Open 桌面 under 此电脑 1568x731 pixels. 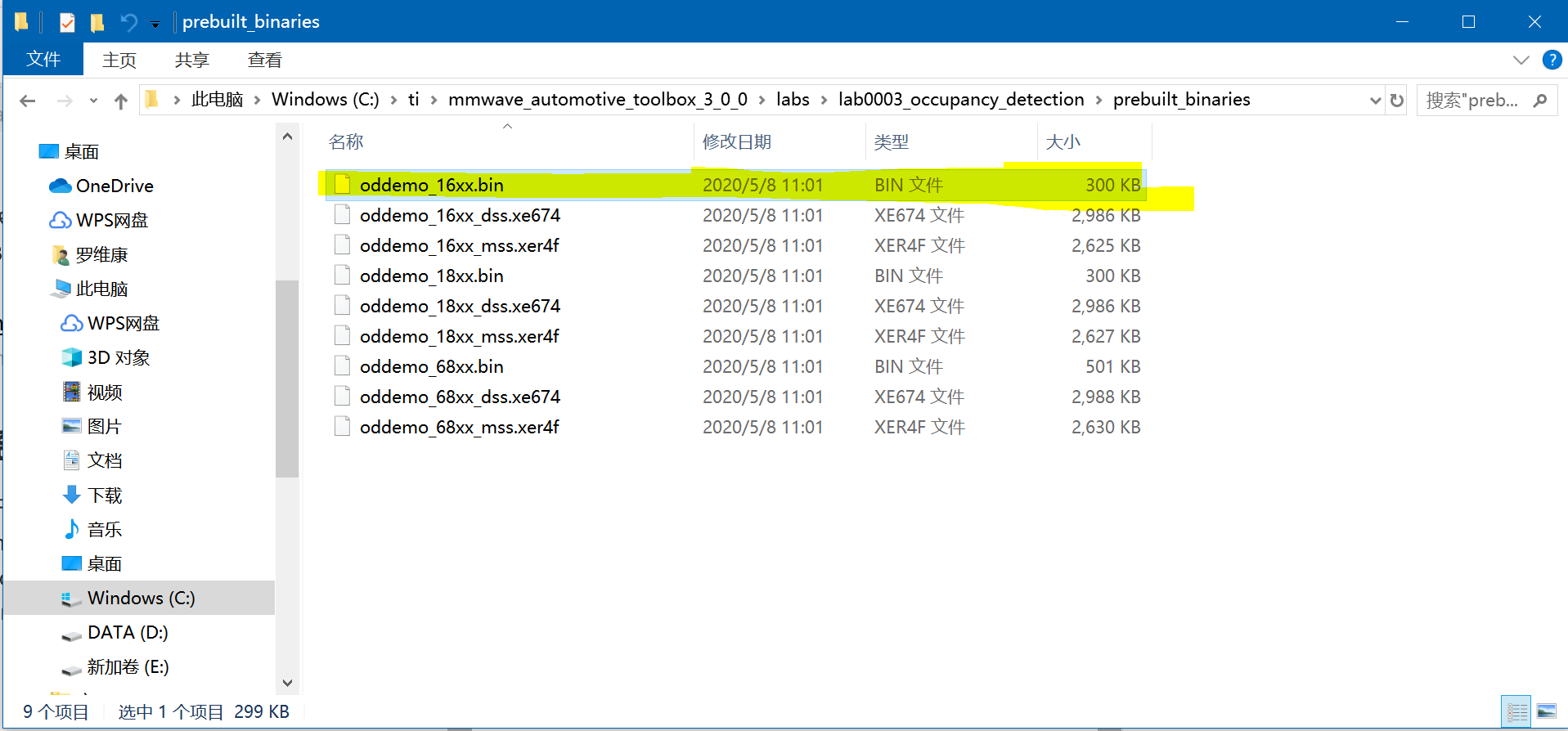pos(92,563)
